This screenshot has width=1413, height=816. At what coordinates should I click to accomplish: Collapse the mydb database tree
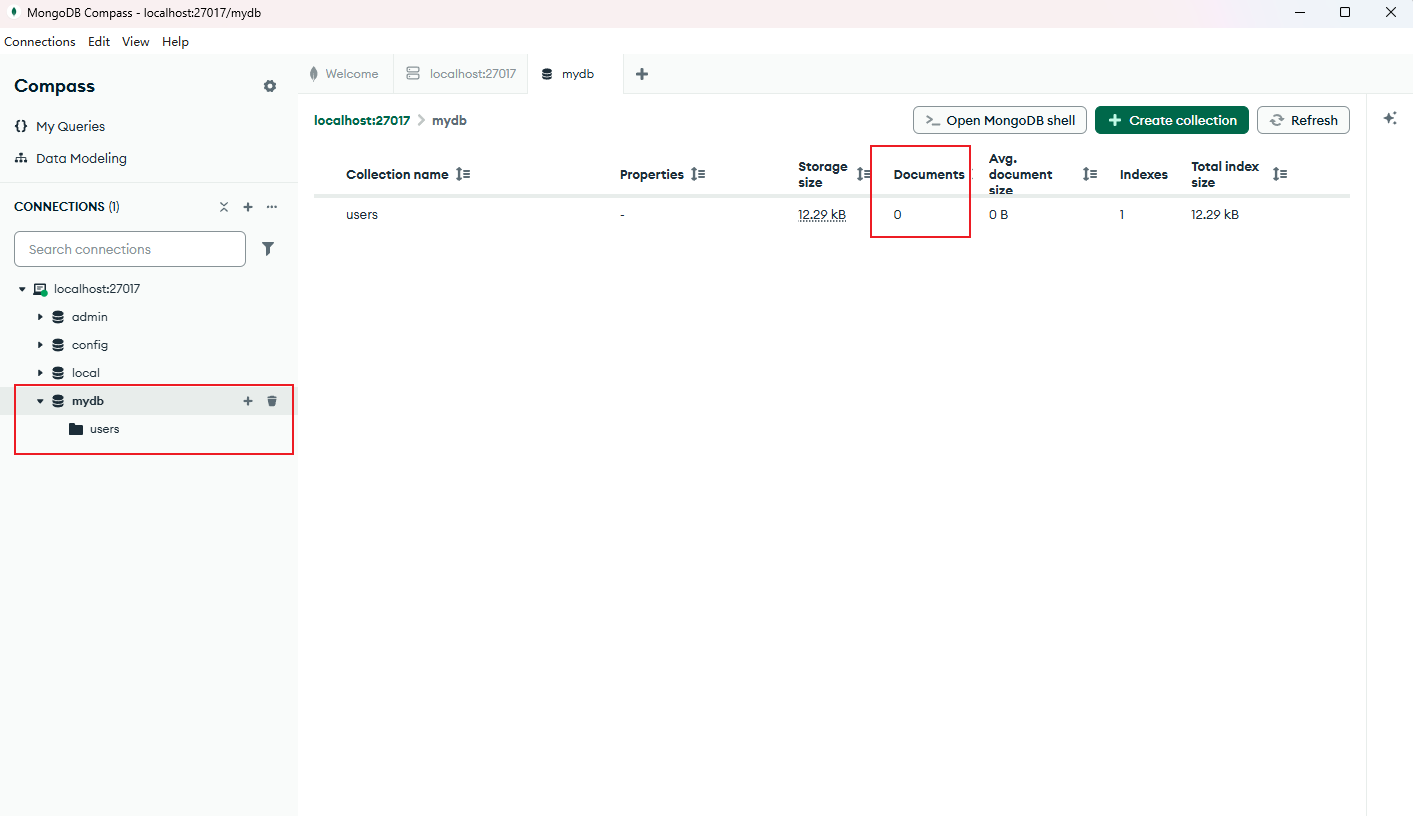40,400
